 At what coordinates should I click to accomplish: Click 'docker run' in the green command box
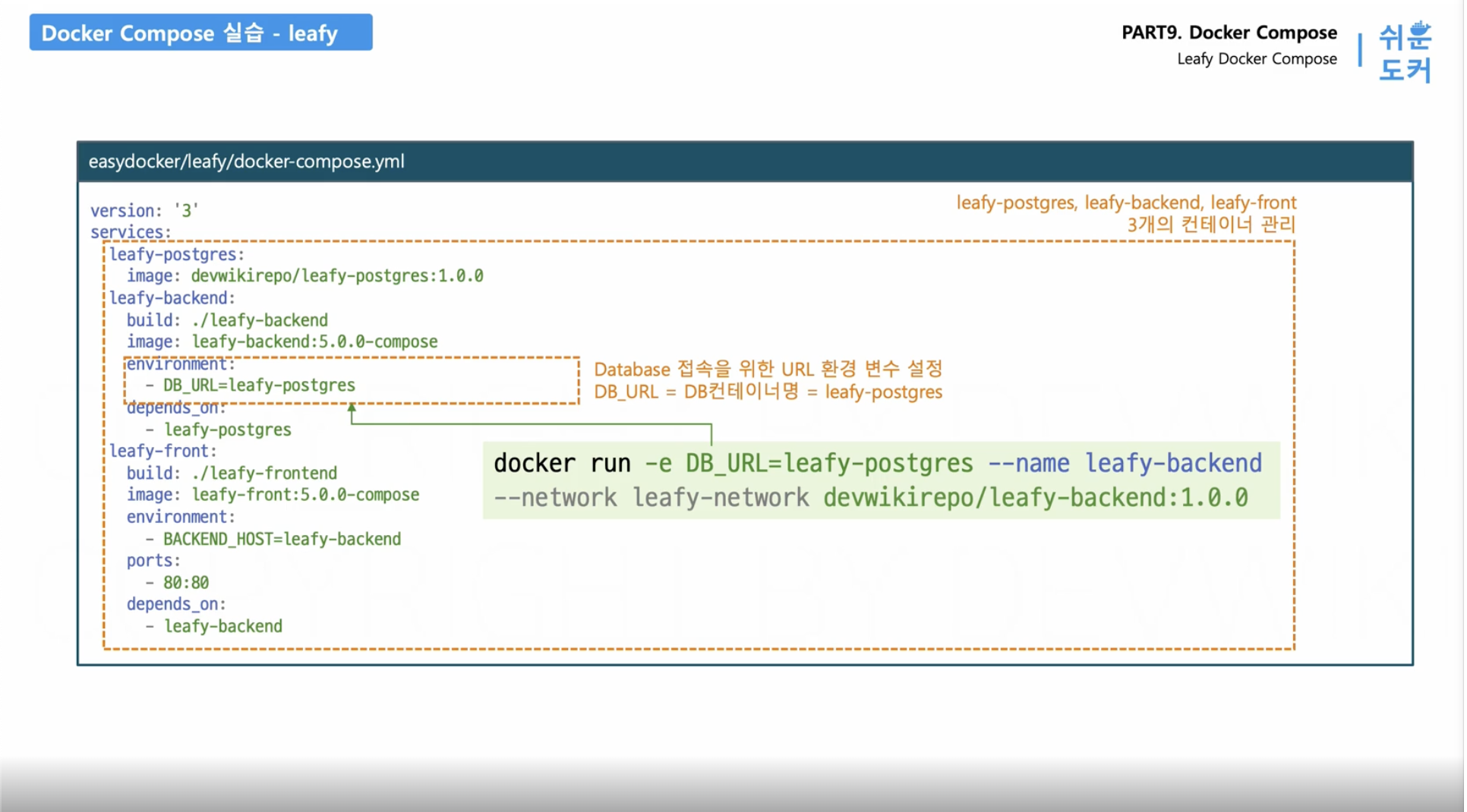(x=562, y=464)
